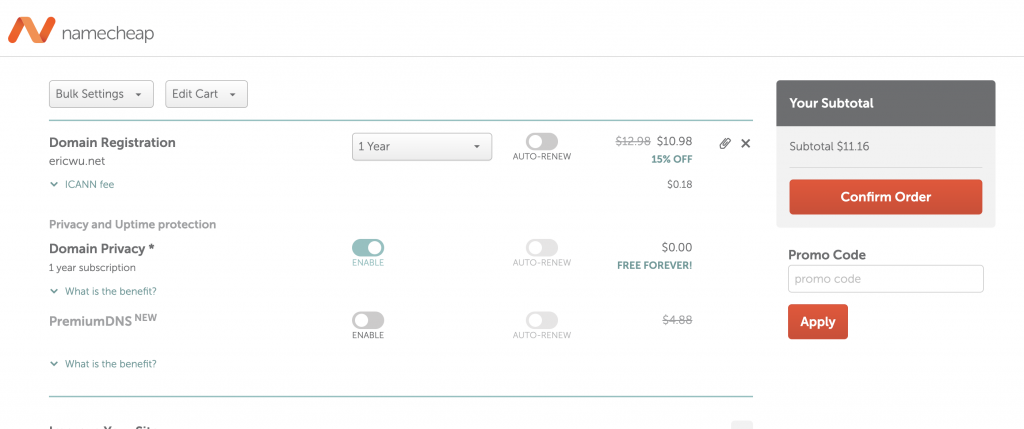
Task: Click the ericwu.net domain name
Action: (77, 161)
